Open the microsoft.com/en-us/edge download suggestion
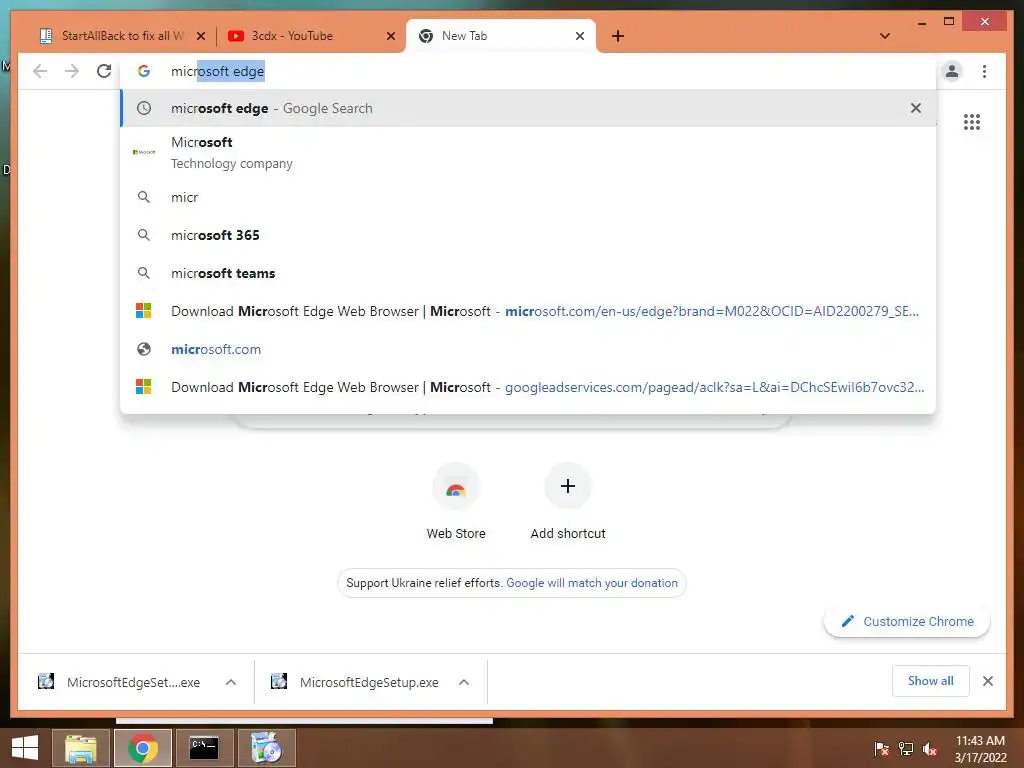 tap(528, 312)
